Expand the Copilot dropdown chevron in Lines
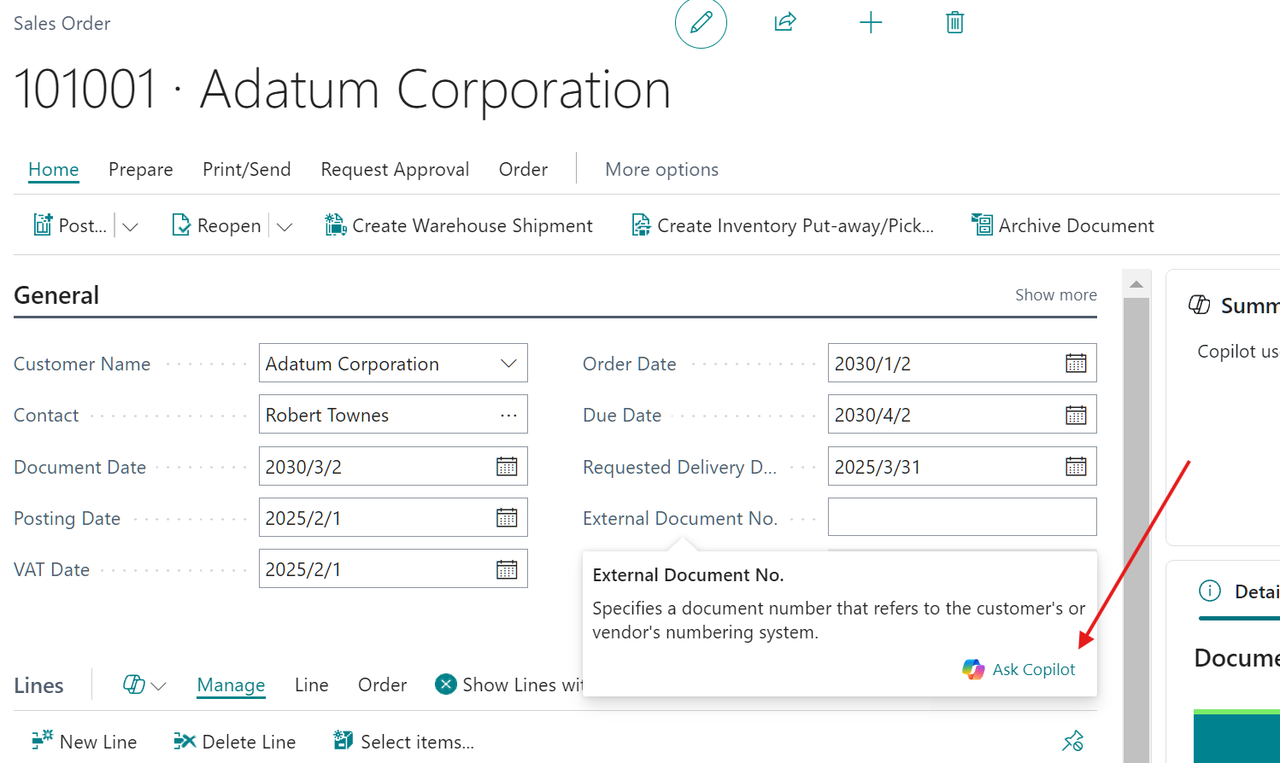Viewport: 1280px width, 763px height. pos(158,686)
